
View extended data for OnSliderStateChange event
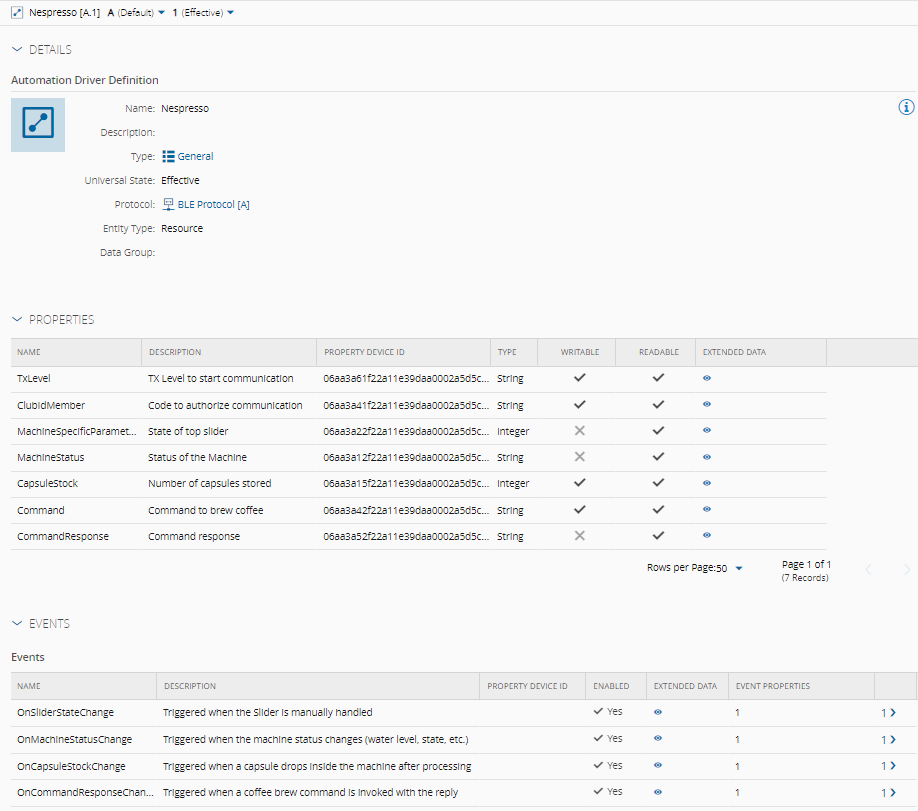tap(658, 713)
